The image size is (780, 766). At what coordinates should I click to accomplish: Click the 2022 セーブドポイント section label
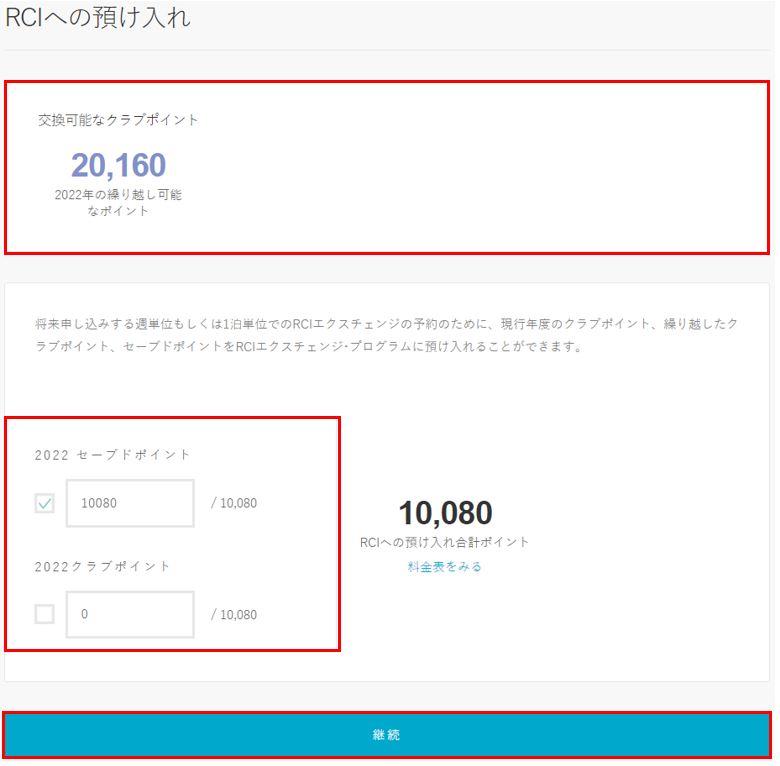tap(112, 455)
